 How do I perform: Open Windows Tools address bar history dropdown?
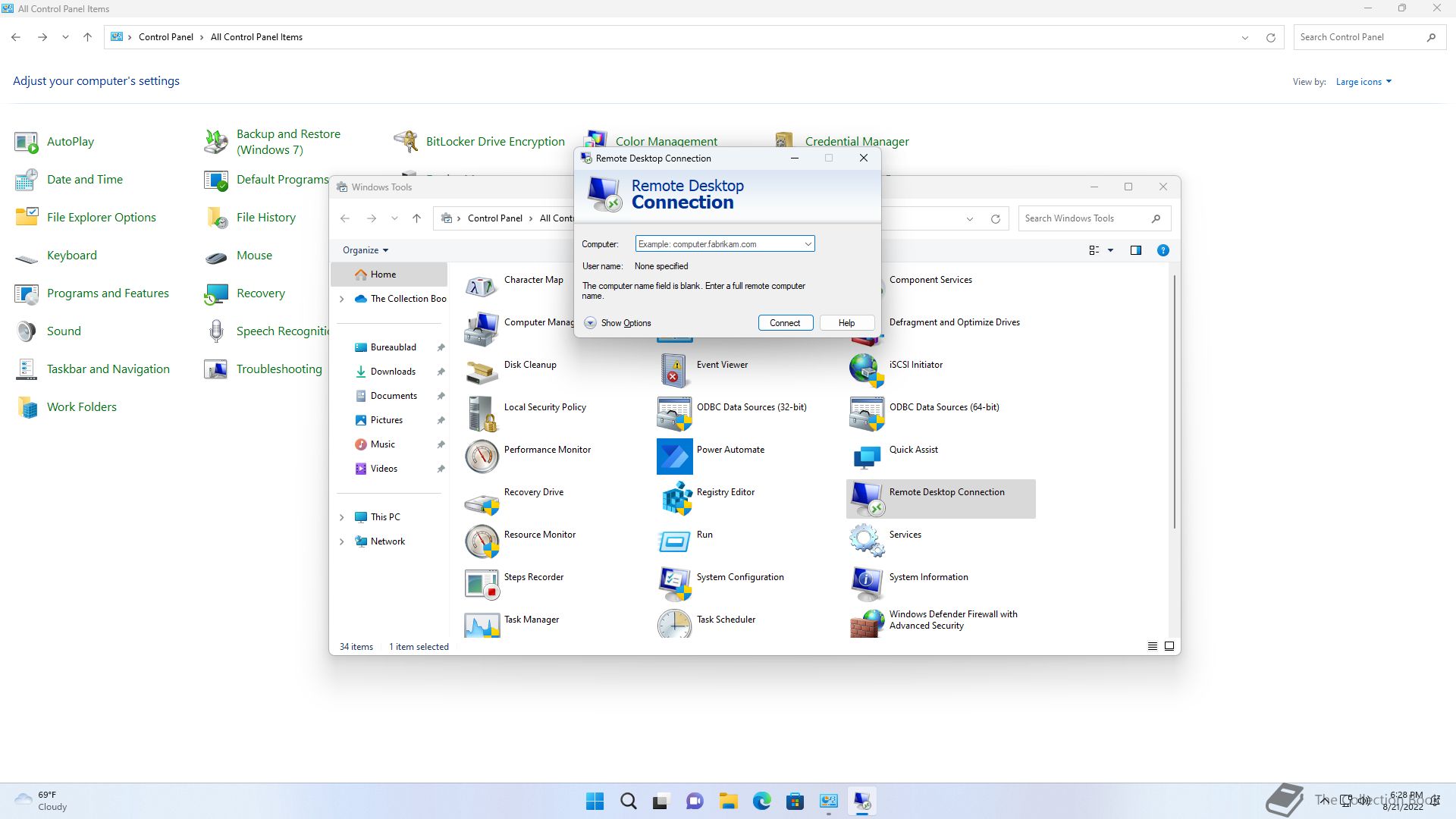coord(969,219)
